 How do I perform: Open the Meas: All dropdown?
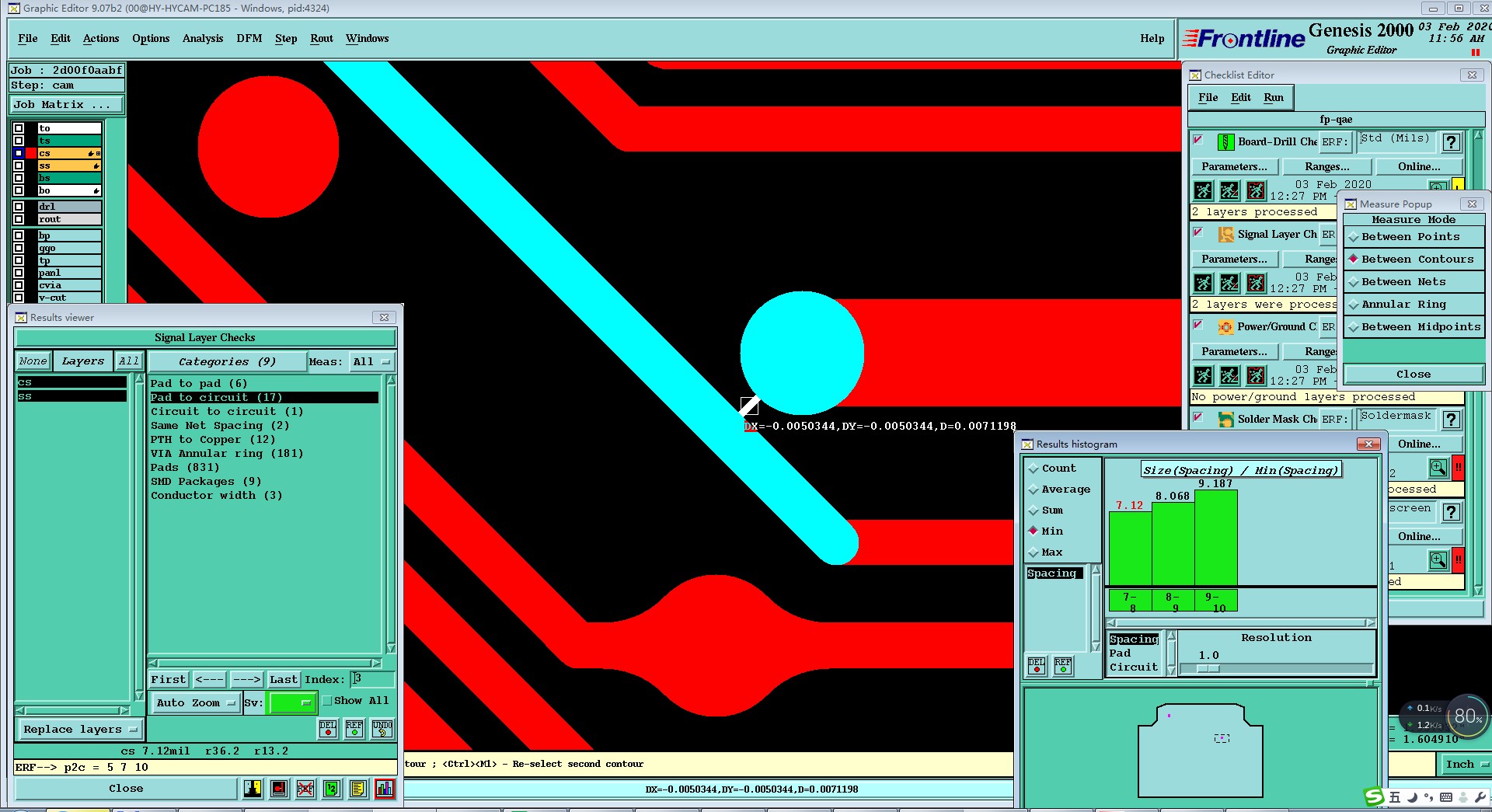pos(373,362)
